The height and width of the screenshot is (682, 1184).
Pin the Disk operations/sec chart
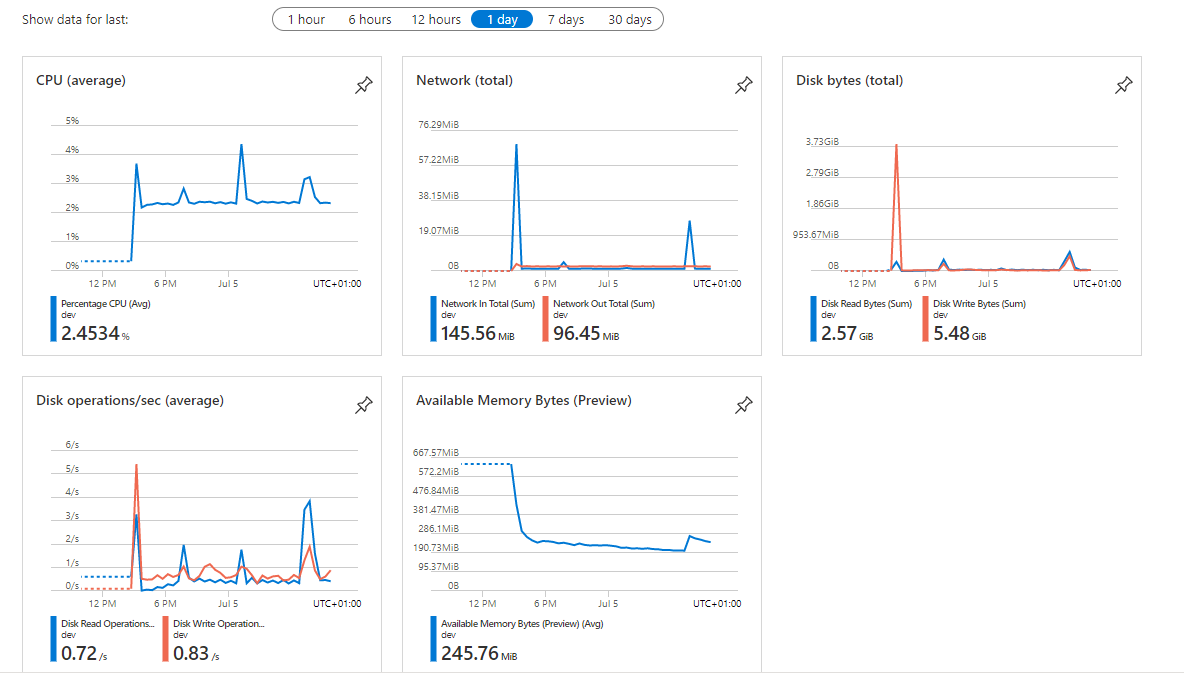pos(363,405)
